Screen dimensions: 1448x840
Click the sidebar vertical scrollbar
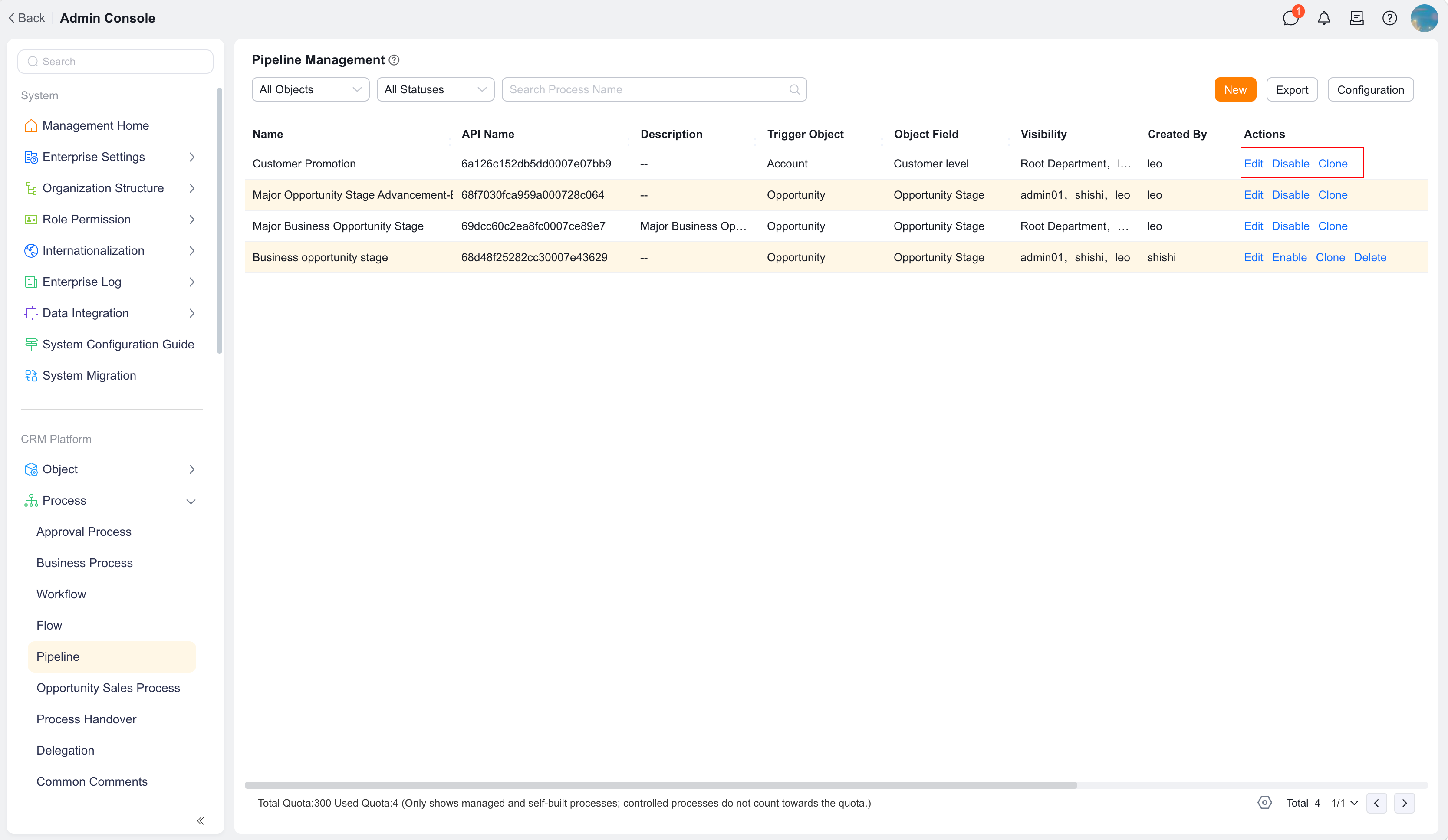point(219,220)
